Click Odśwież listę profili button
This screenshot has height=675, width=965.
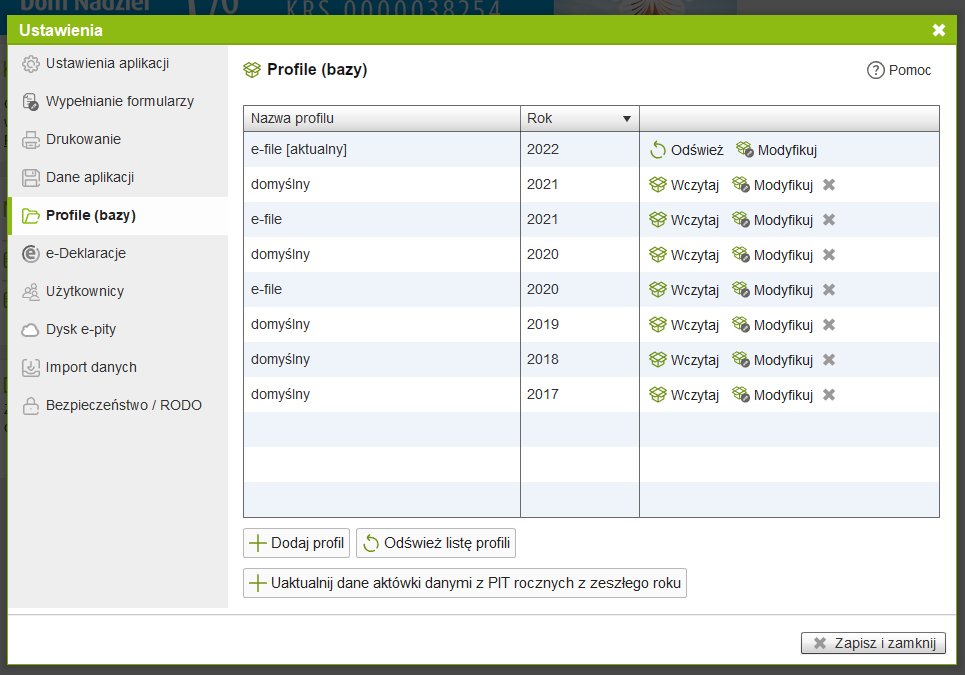click(436, 544)
